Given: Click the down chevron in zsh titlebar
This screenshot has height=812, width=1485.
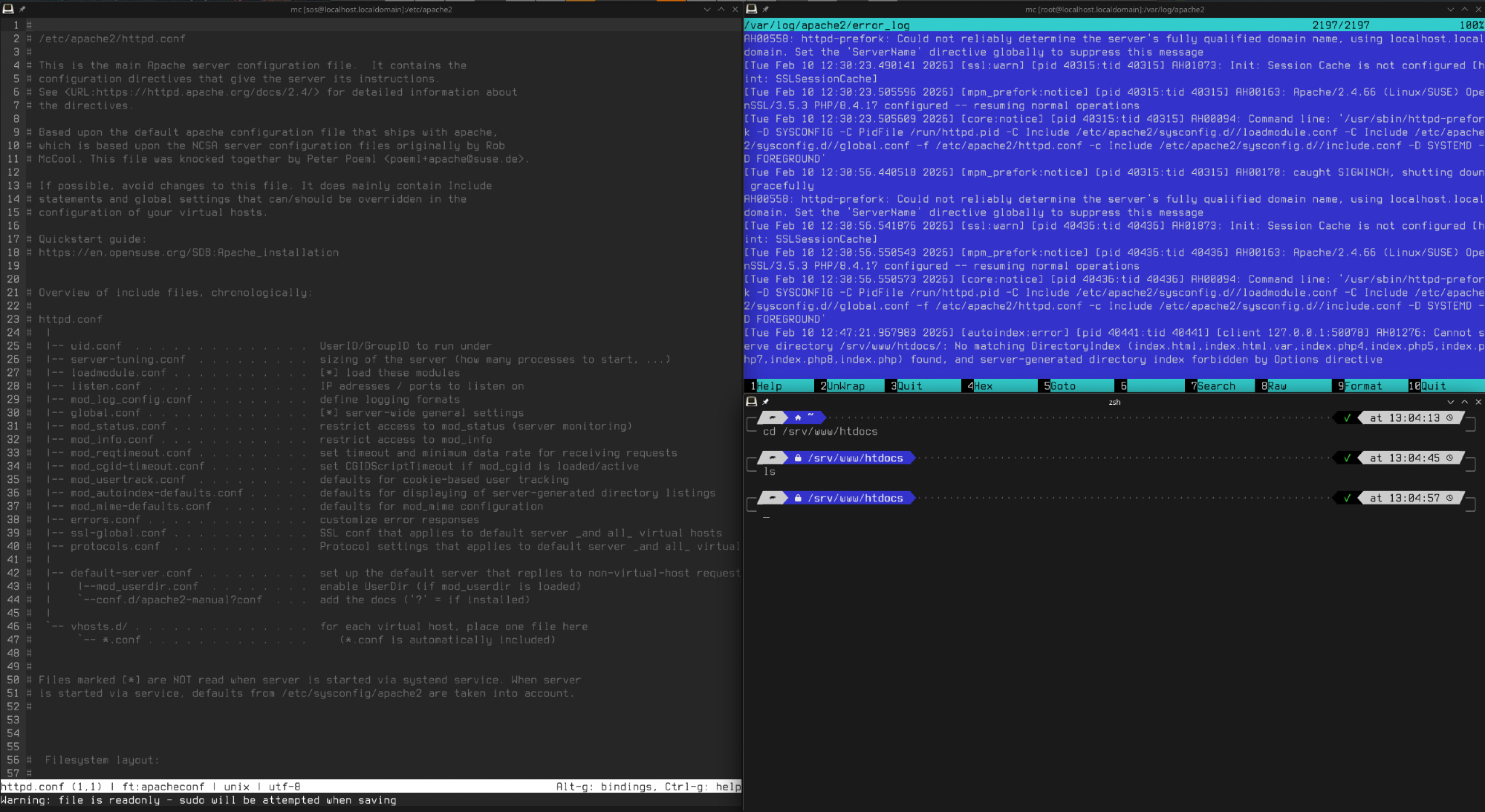Looking at the screenshot, I should [x=1450, y=402].
